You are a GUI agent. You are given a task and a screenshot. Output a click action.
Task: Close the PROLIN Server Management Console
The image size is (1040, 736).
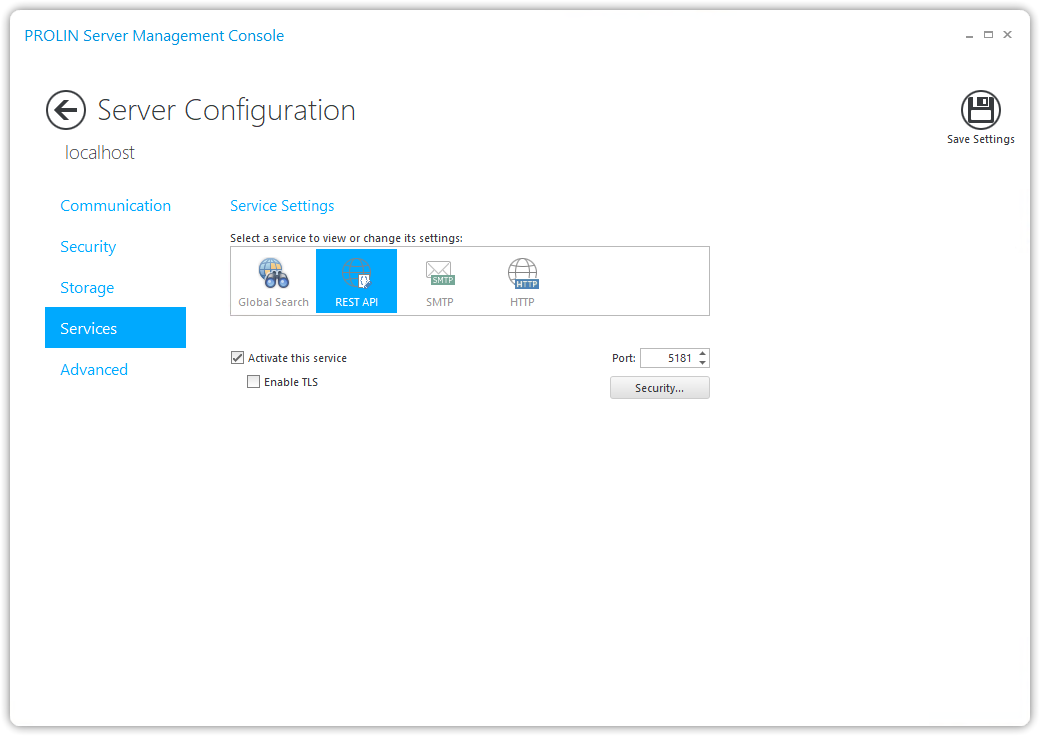click(x=1007, y=35)
